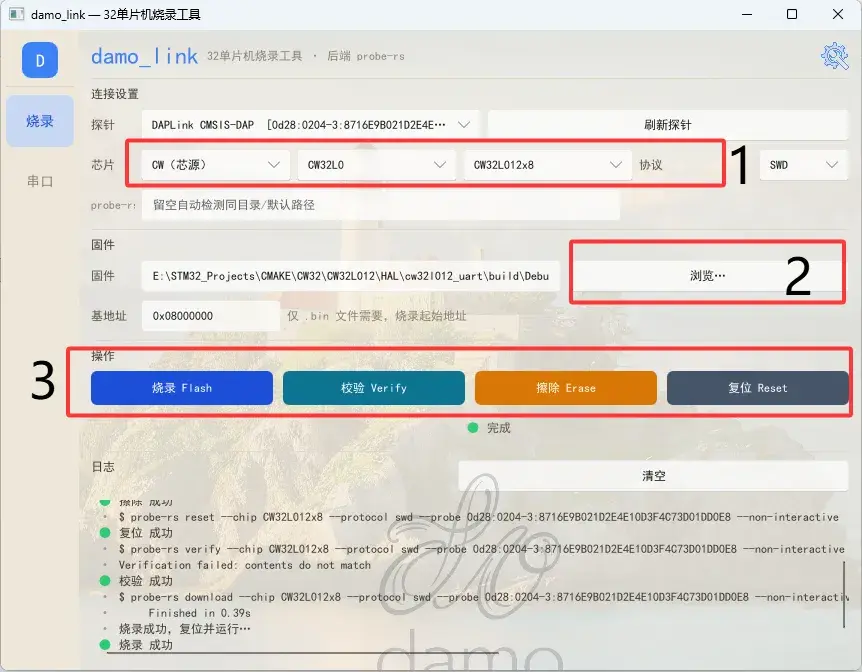Maximize the damo_link window
The image size is (862, 672).
click(x=792, y=14)
